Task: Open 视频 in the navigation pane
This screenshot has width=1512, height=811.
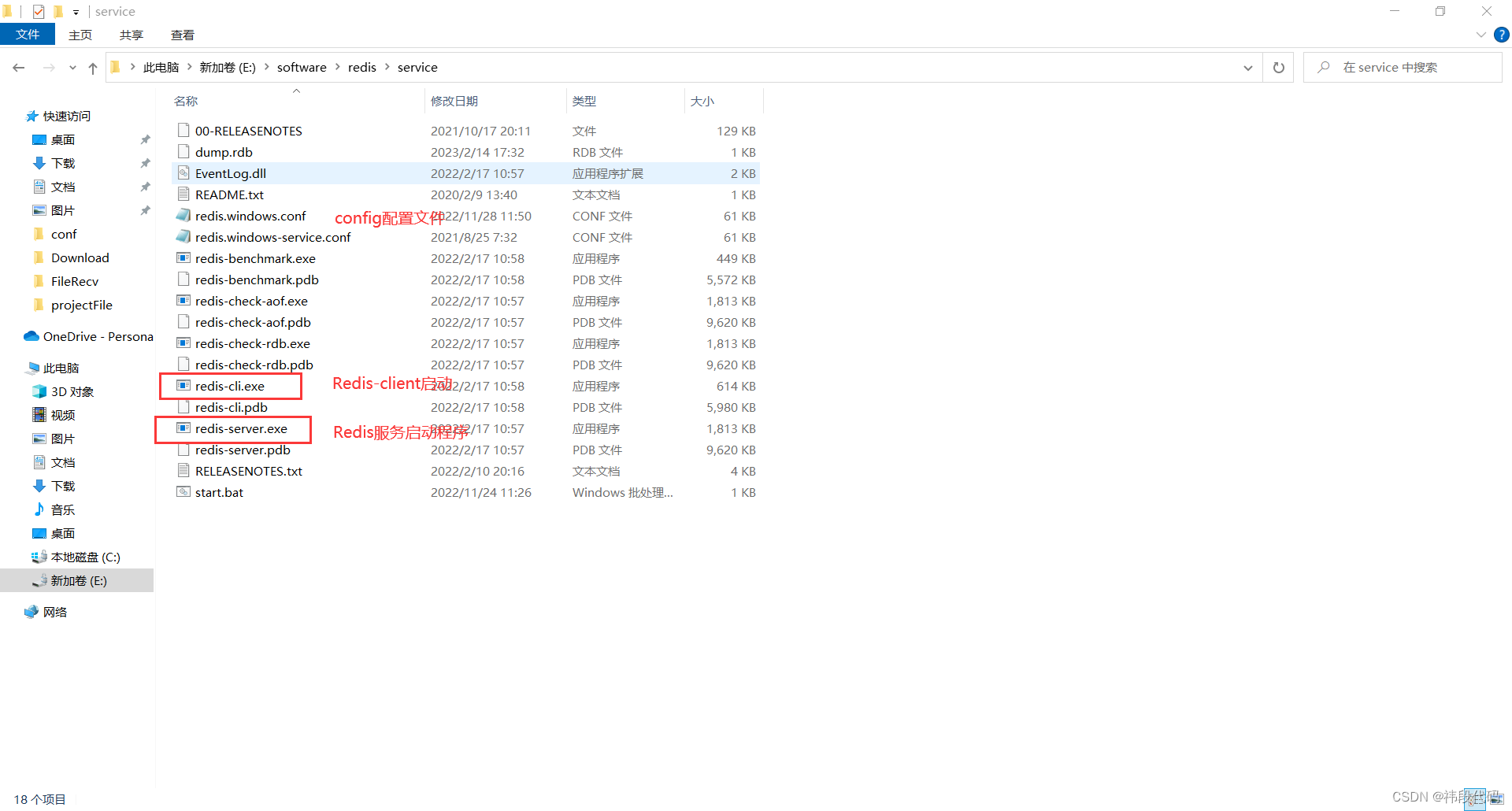Action: (62, 415)
